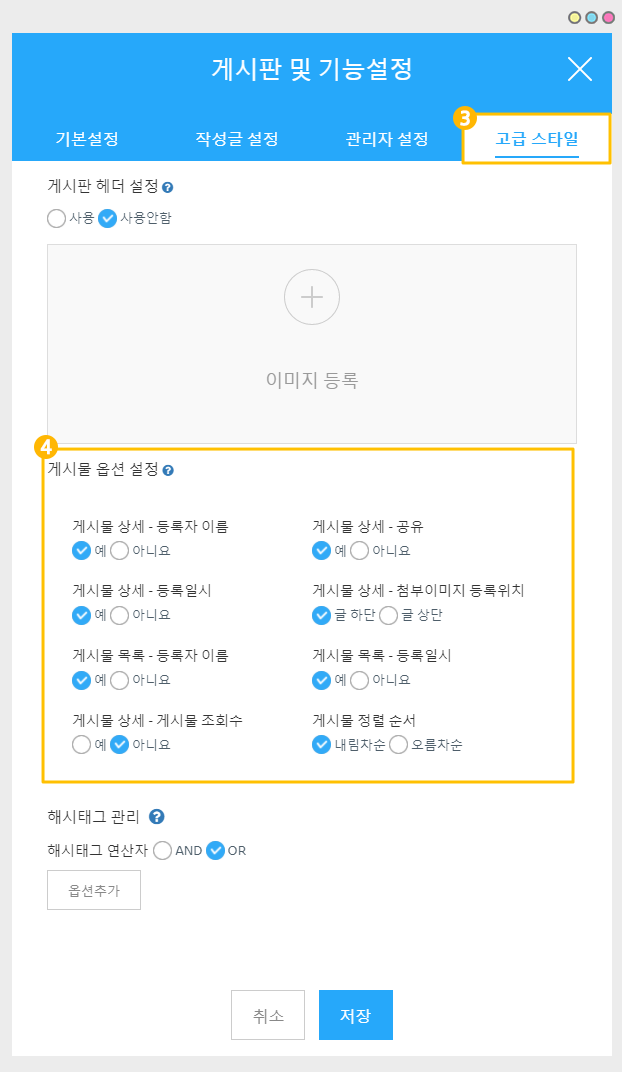
Task: Select 아니요 for 게시물 상세 - 등록자 이름
Action: pyautogui.click(x=120, y=550)
